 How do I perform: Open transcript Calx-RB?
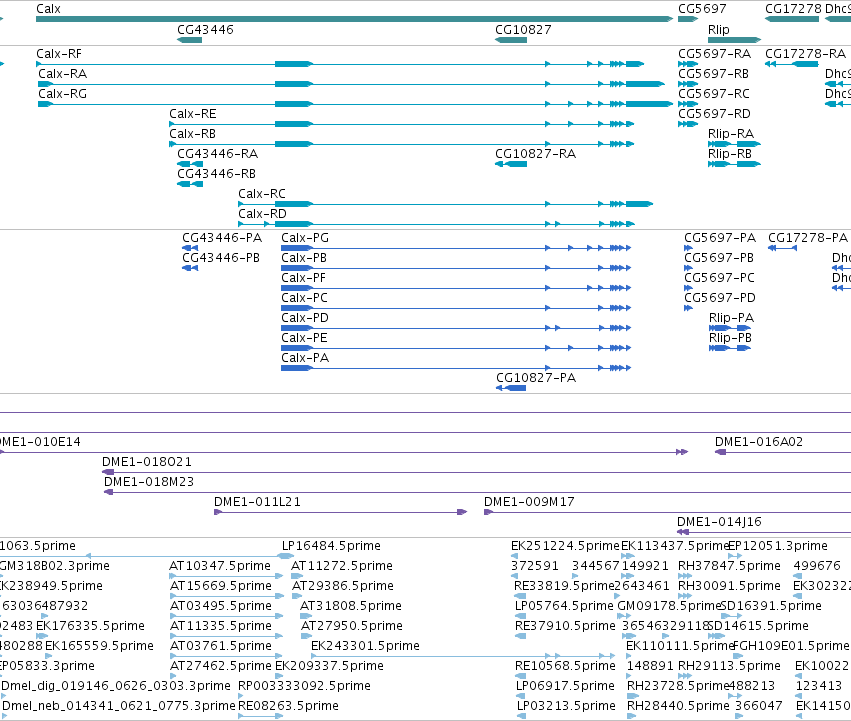coord(193,134)
